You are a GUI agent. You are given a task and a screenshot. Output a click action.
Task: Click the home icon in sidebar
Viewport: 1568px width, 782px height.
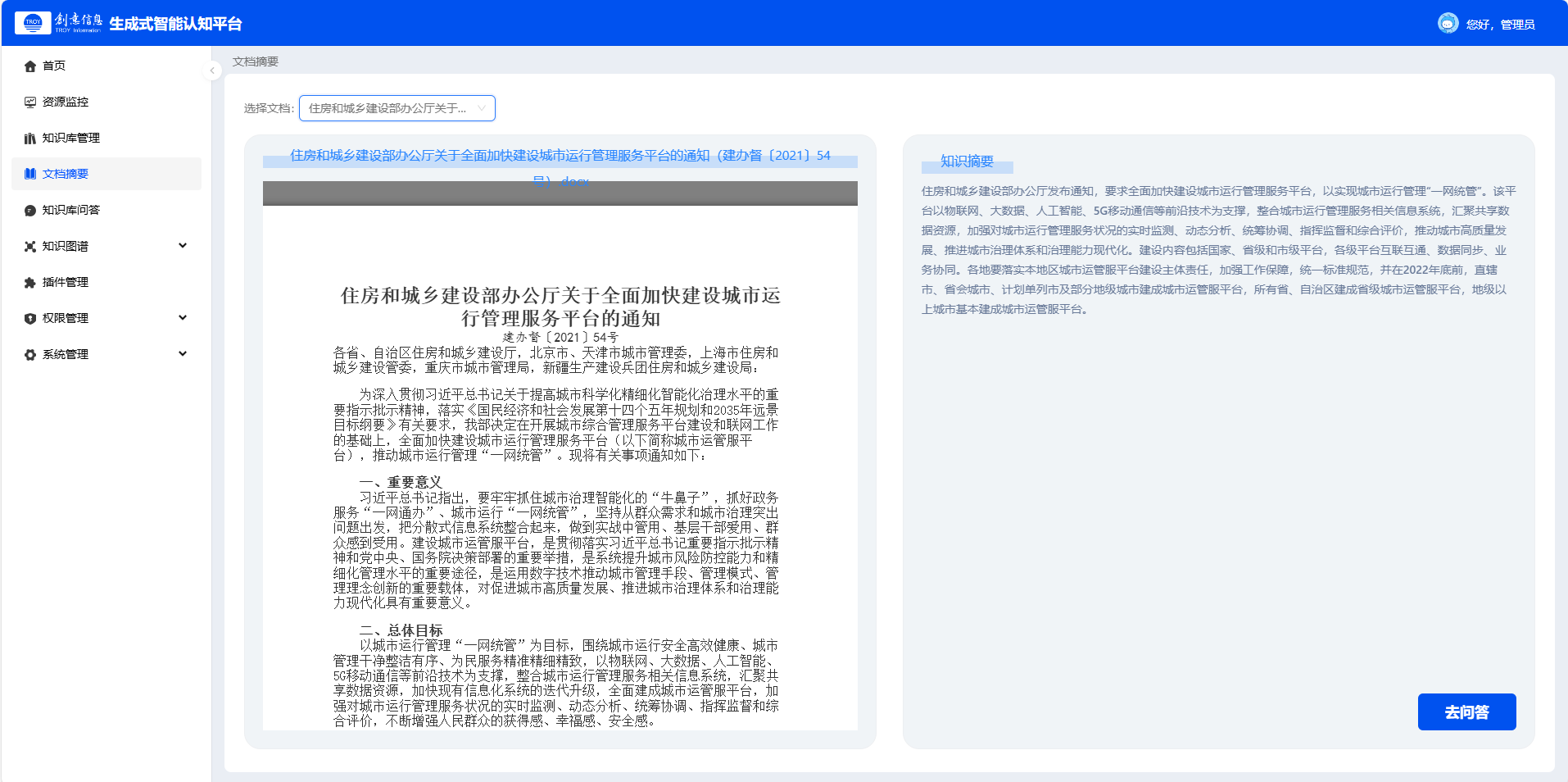pos(30,66)
